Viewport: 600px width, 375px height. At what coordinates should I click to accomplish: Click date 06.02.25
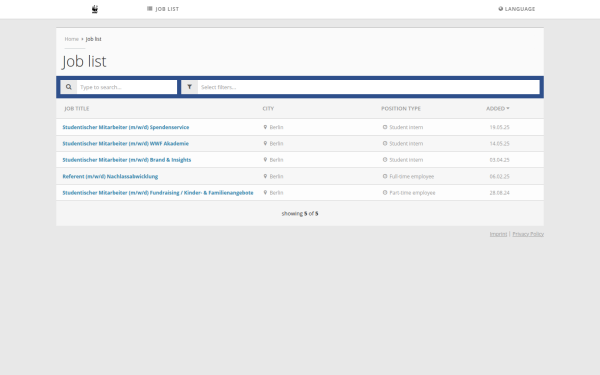(499, 176)
